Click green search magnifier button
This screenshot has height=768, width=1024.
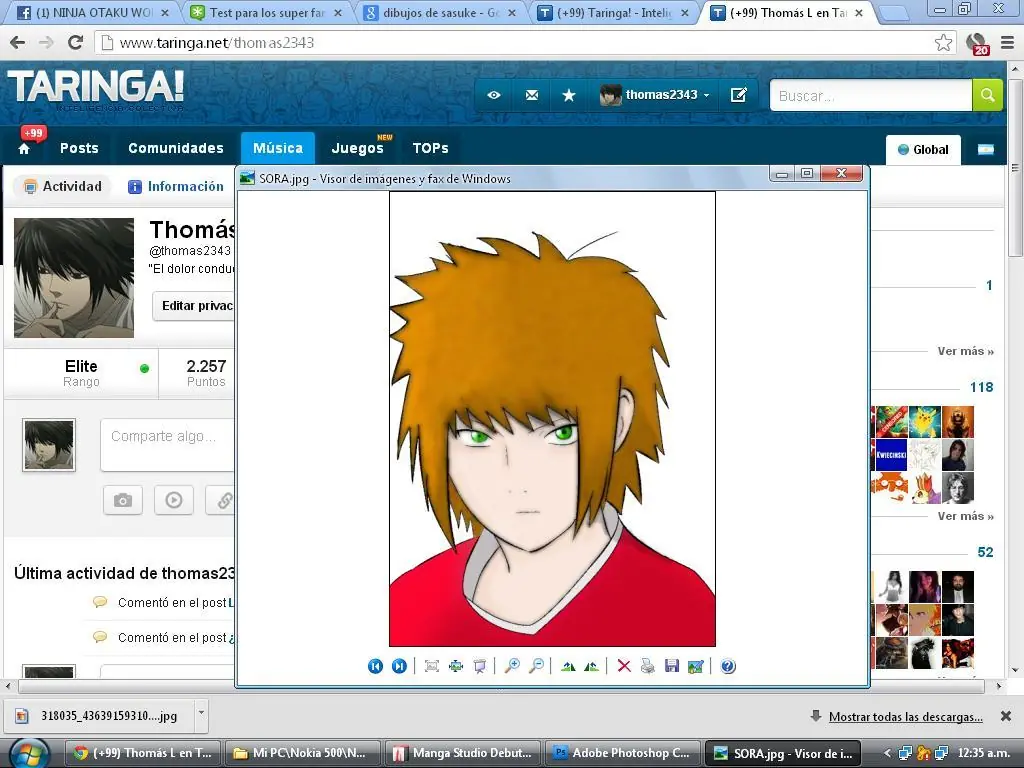pyautogui.click(x=987, y=95)
